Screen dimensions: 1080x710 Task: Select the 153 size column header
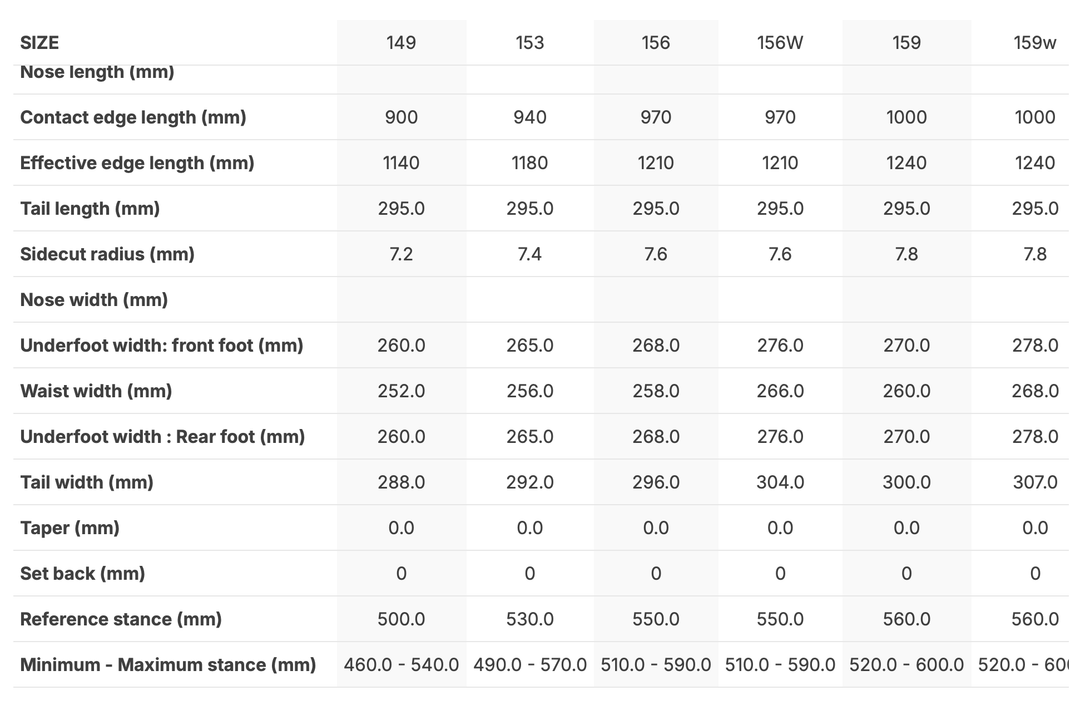point(530,42)
